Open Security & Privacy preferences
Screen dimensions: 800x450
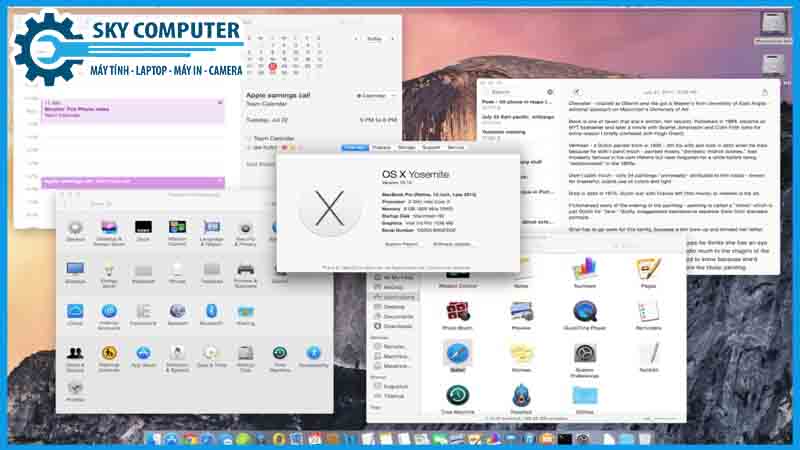coord(245,232)
